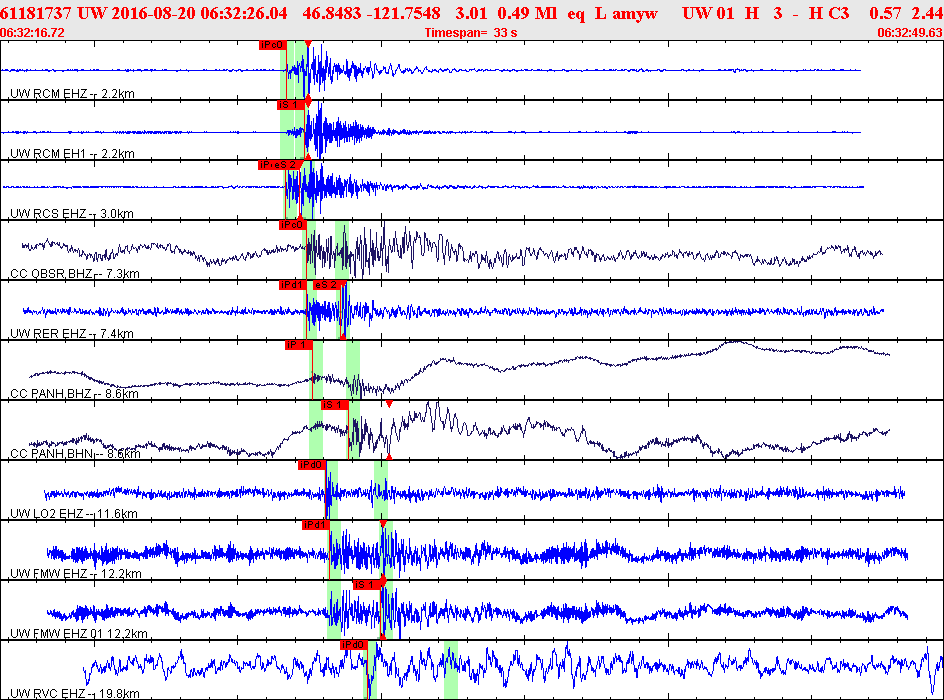Click the UW 01 text in header
This screenshot has width=944, height=700.
point(708,13)
